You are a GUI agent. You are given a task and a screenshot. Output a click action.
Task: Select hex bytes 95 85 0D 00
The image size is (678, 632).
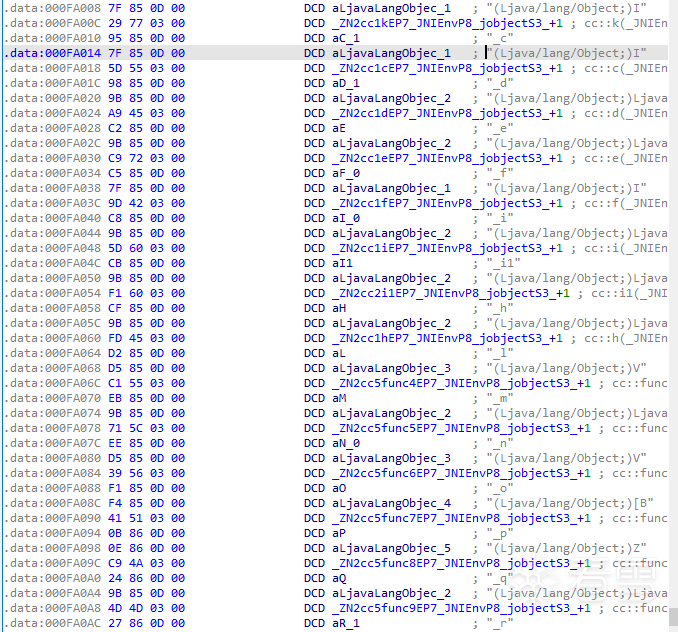click(147, 38)
